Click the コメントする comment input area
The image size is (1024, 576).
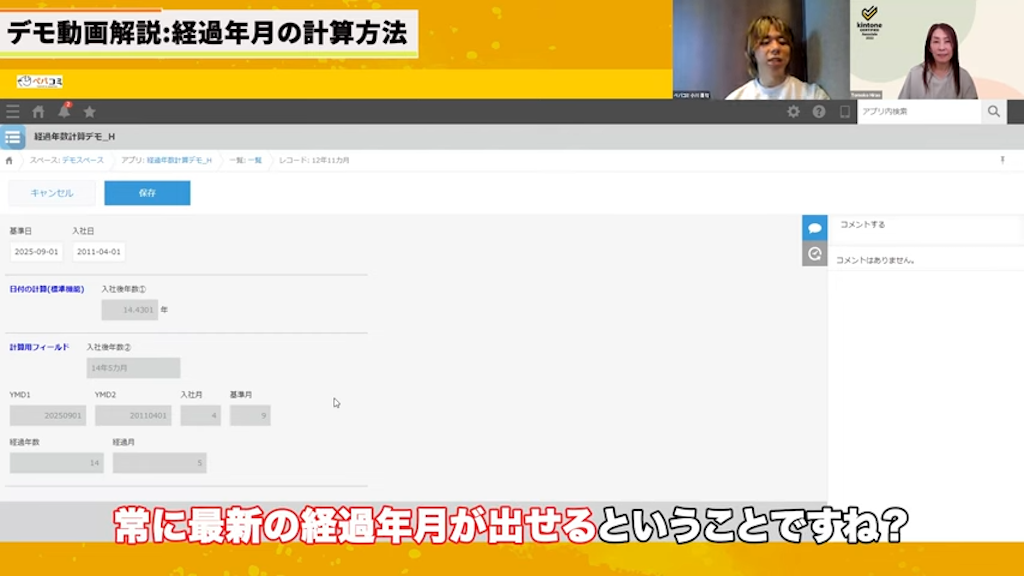(x=900, y=225)
